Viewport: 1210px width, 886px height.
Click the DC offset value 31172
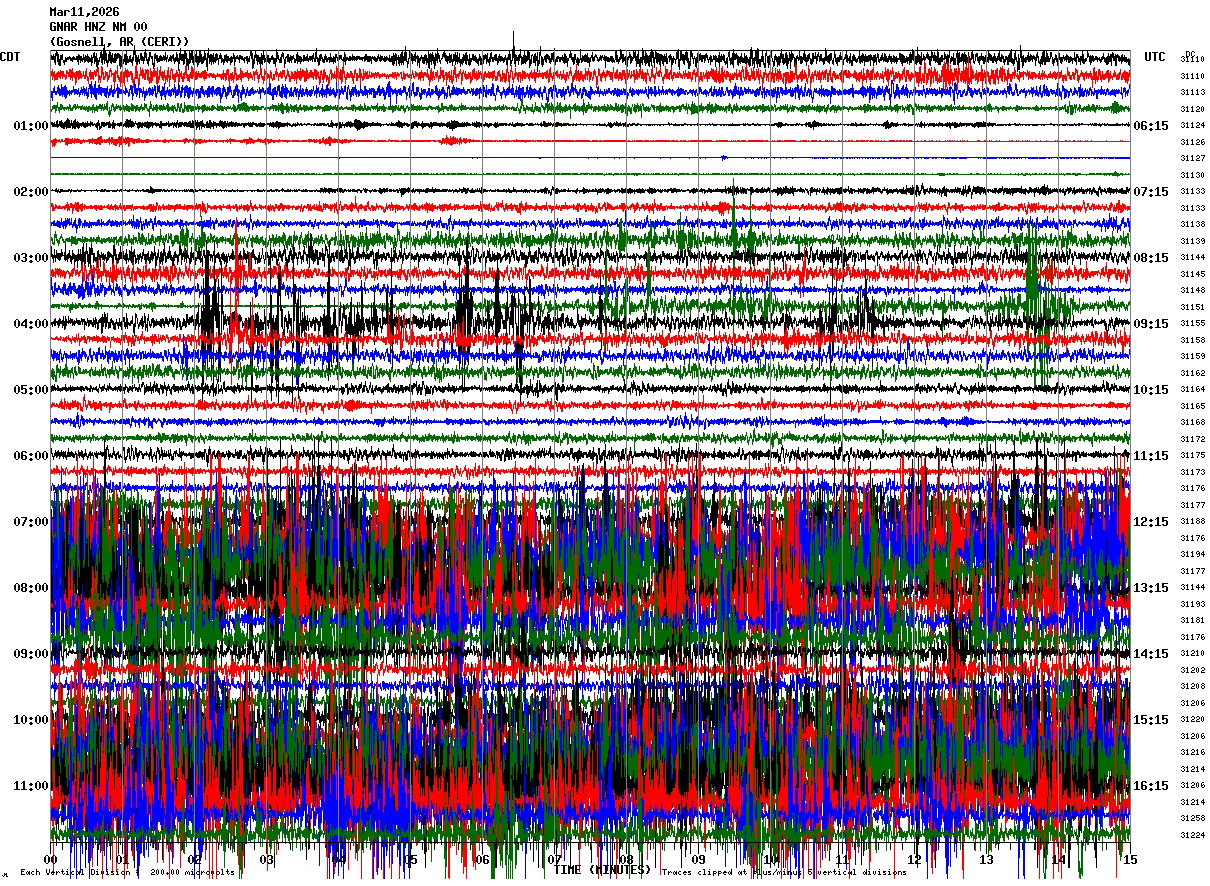1192,439
